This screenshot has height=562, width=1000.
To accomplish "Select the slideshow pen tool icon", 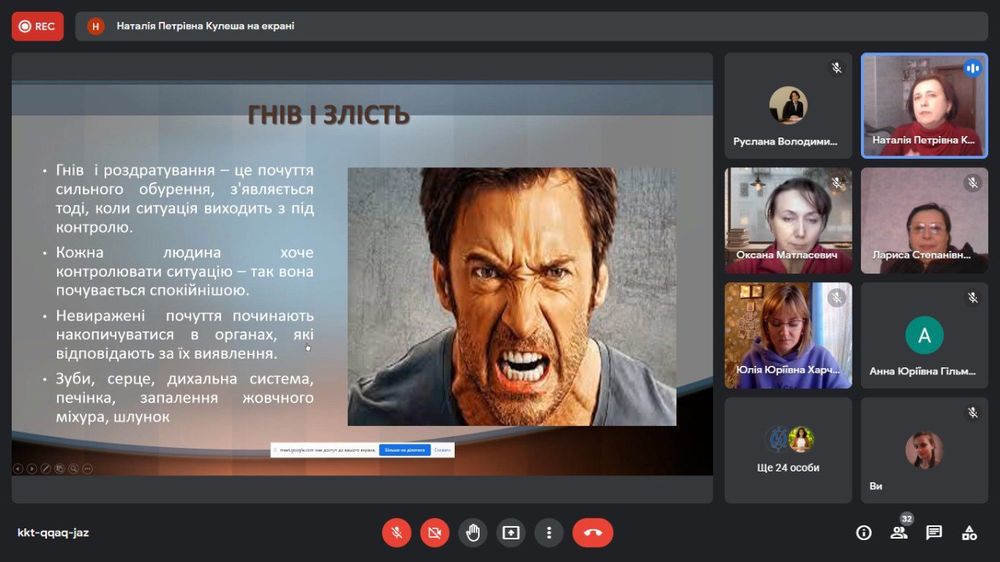I will click(x=46, y=468).
